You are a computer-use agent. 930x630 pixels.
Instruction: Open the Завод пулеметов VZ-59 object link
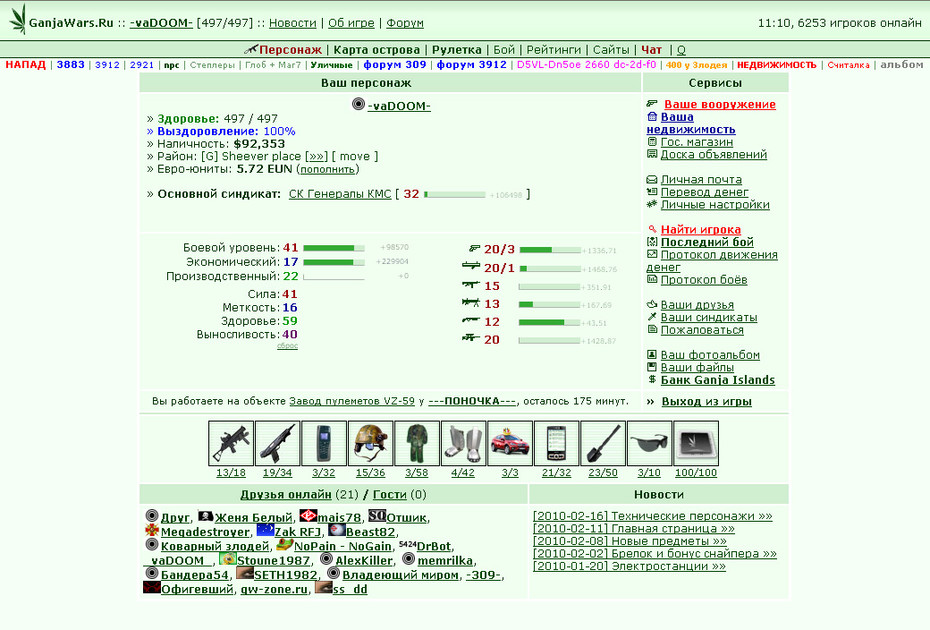[352, 401]
